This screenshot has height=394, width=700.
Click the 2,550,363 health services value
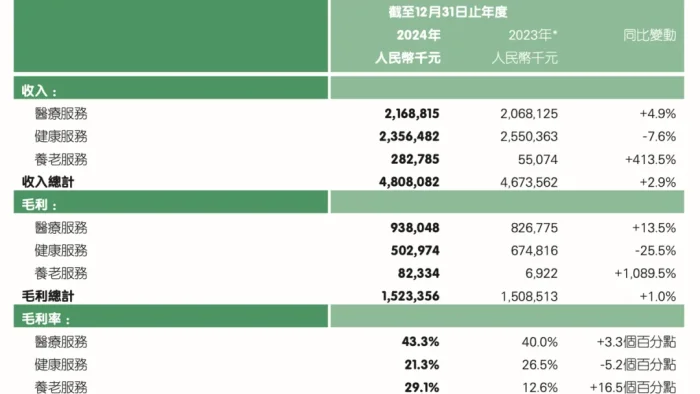point(529,136)
